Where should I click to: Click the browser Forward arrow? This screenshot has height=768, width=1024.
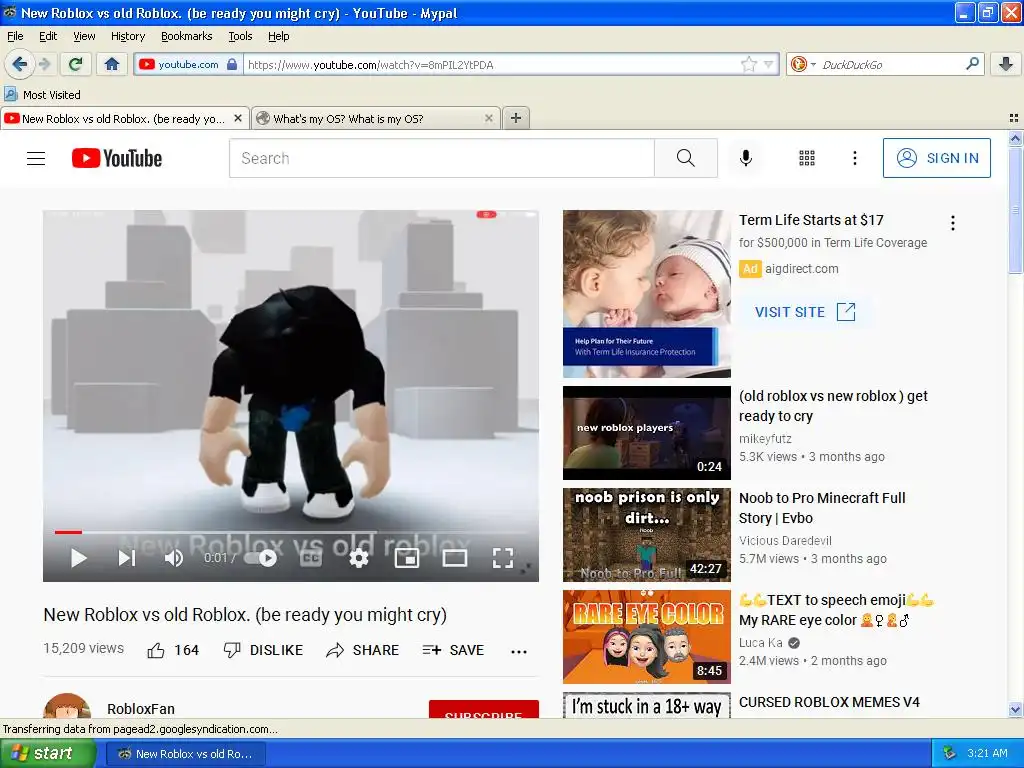pos(44,64)
